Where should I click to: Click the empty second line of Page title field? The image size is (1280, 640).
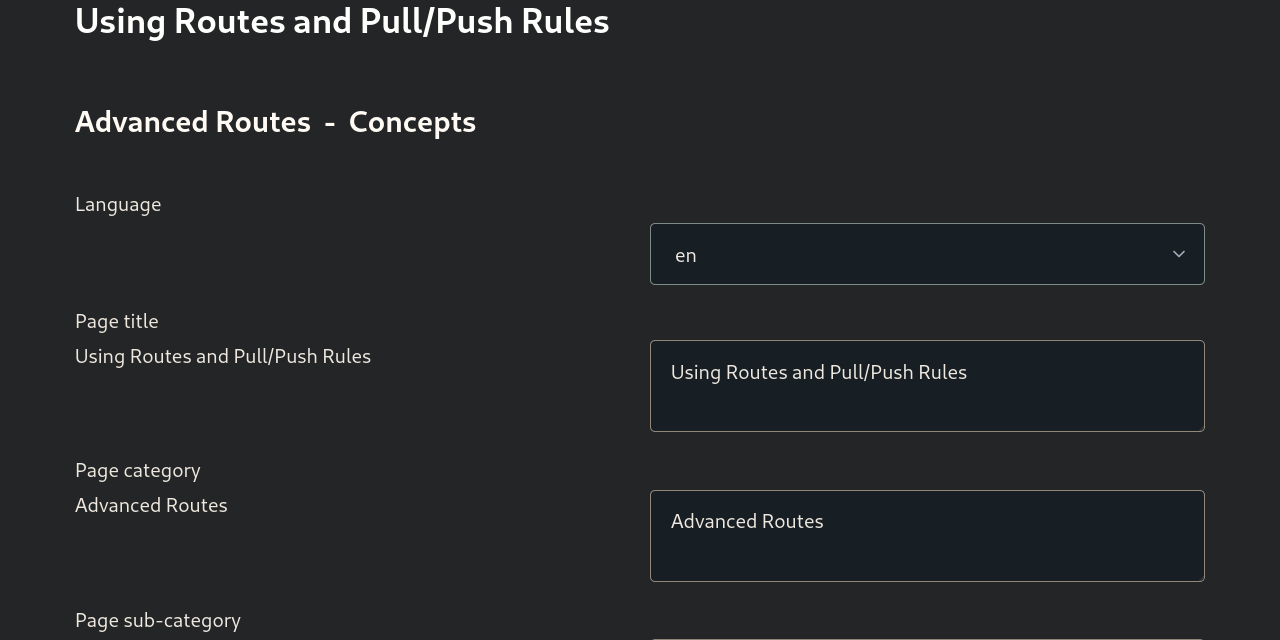(x=926, y=408)
